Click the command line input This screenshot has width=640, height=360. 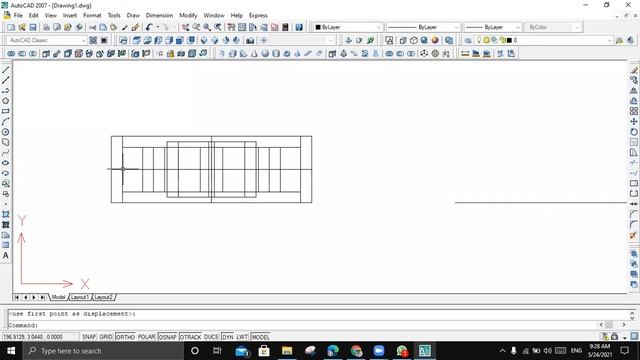click(302, 325)
